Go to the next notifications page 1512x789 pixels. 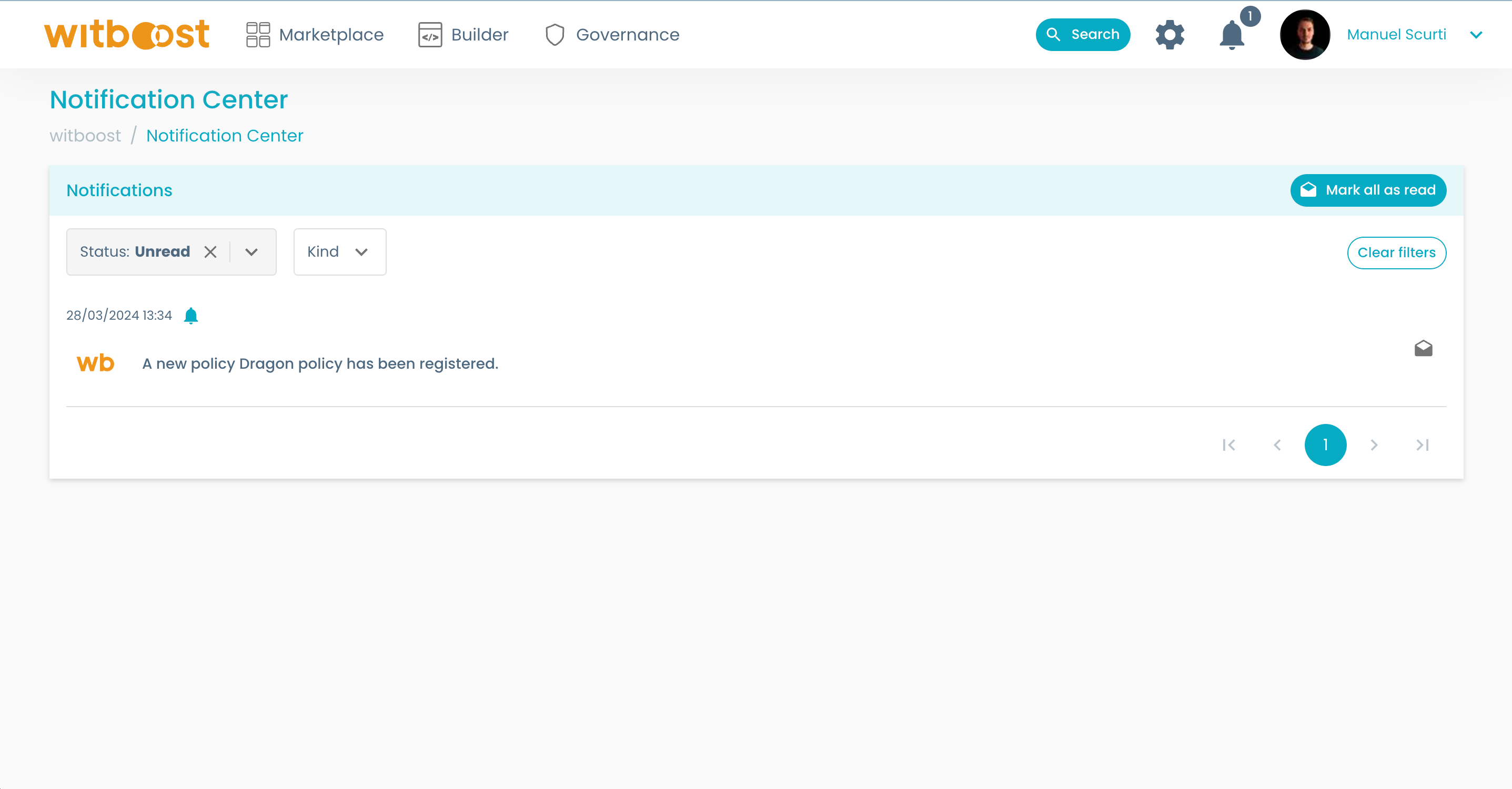pyautogui.click(x=1374, y=445)
